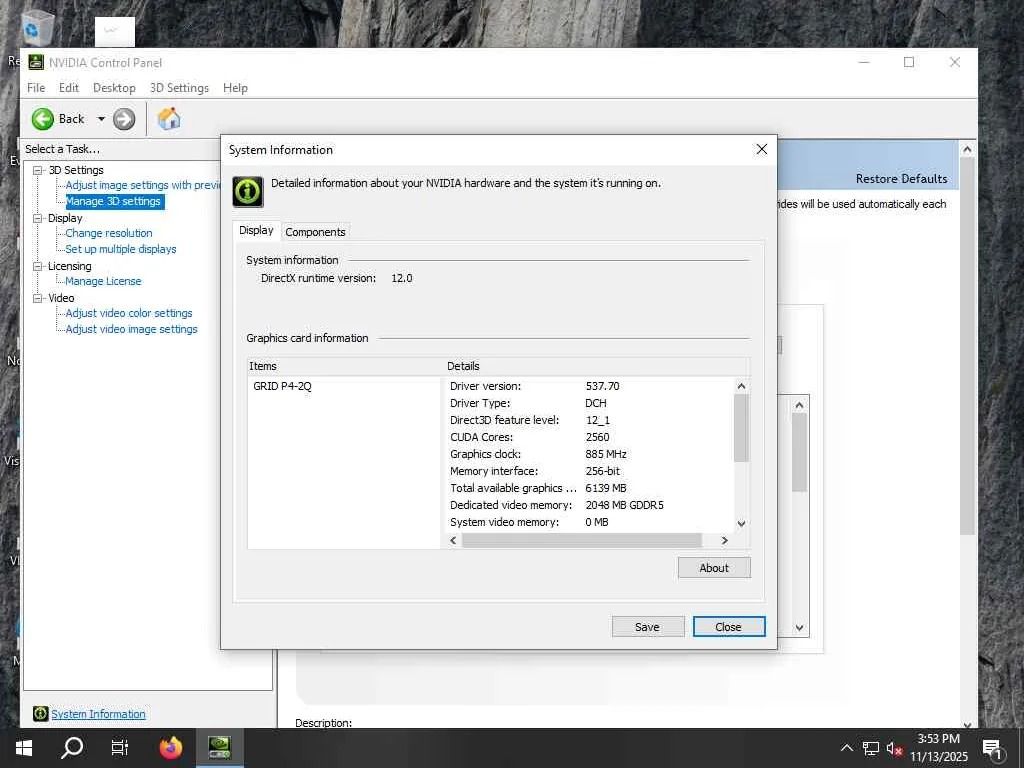Click the System Information icon at bottom left
This screenshot has width=1024, height=768.
point(40,714)
